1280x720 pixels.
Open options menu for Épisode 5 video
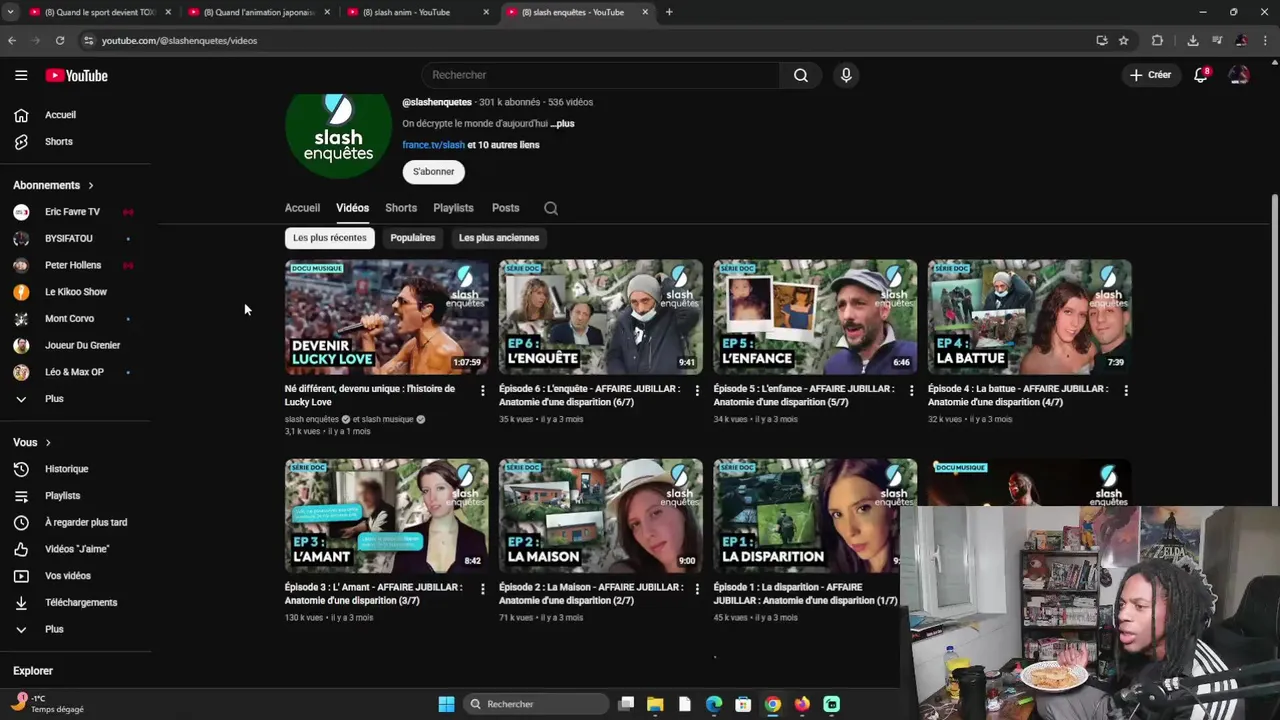(x=911, y=390)
